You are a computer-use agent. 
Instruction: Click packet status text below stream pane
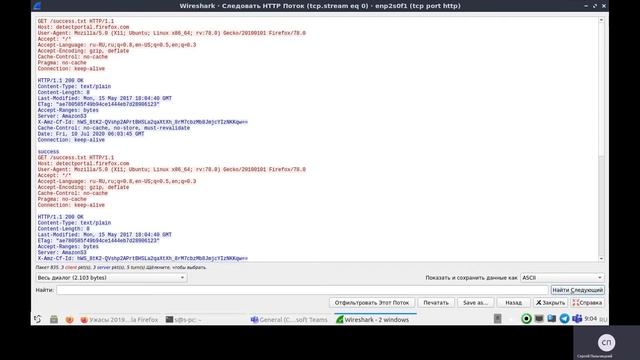coord(121,267)
